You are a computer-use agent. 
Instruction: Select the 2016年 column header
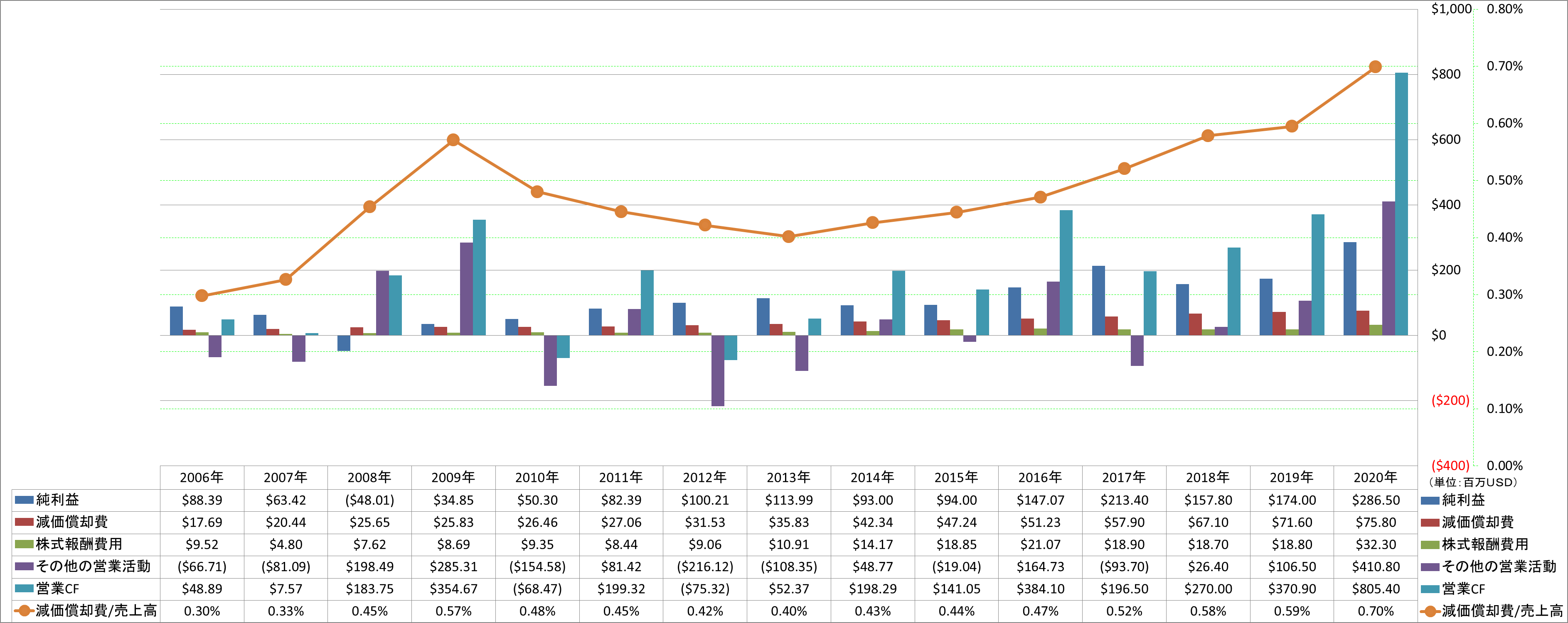pos(1040,478)
